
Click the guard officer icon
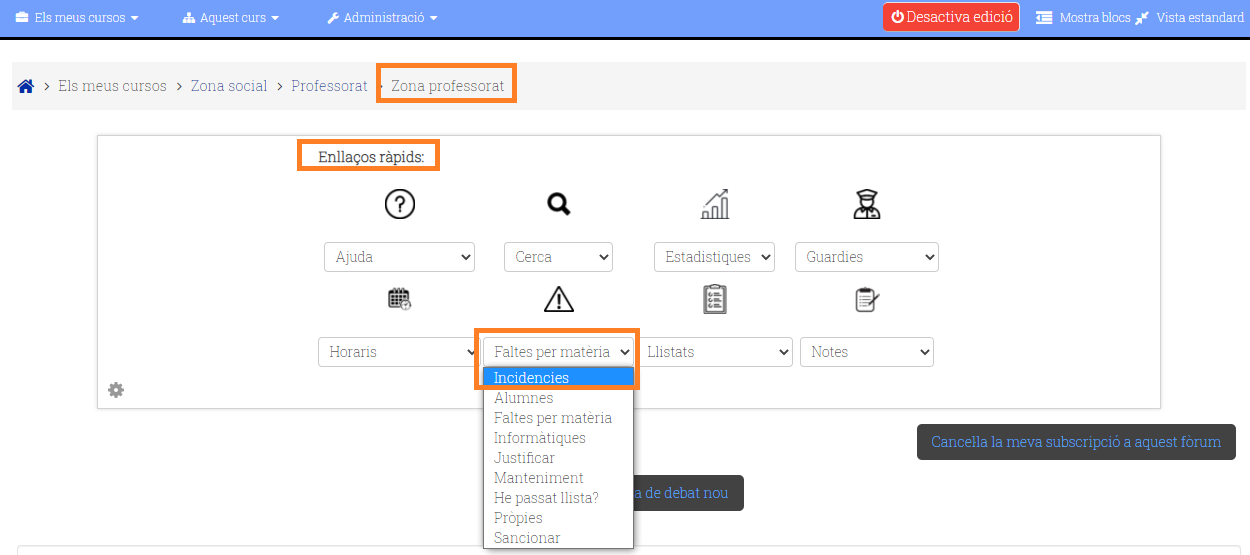[866, 204]
